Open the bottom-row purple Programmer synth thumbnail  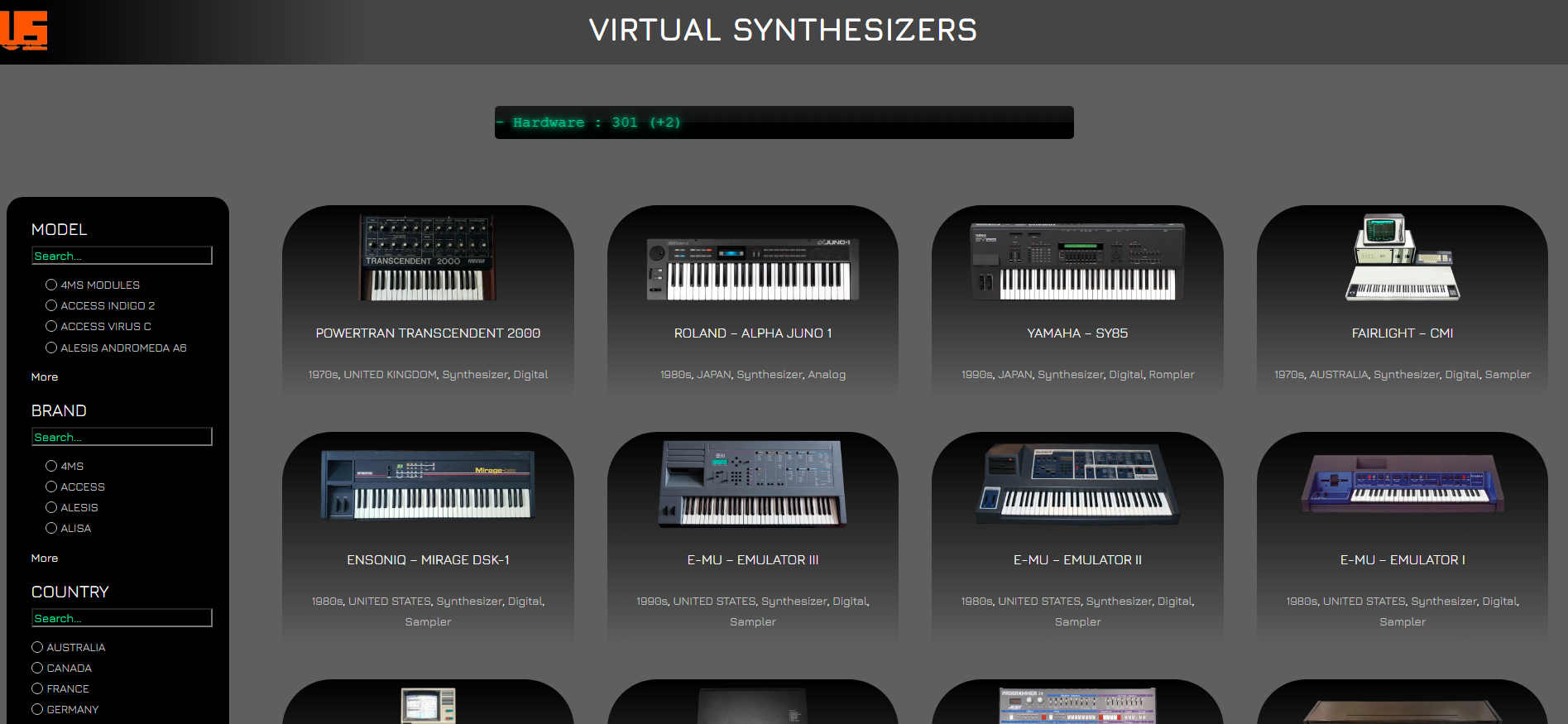[x=1077, y=706]
